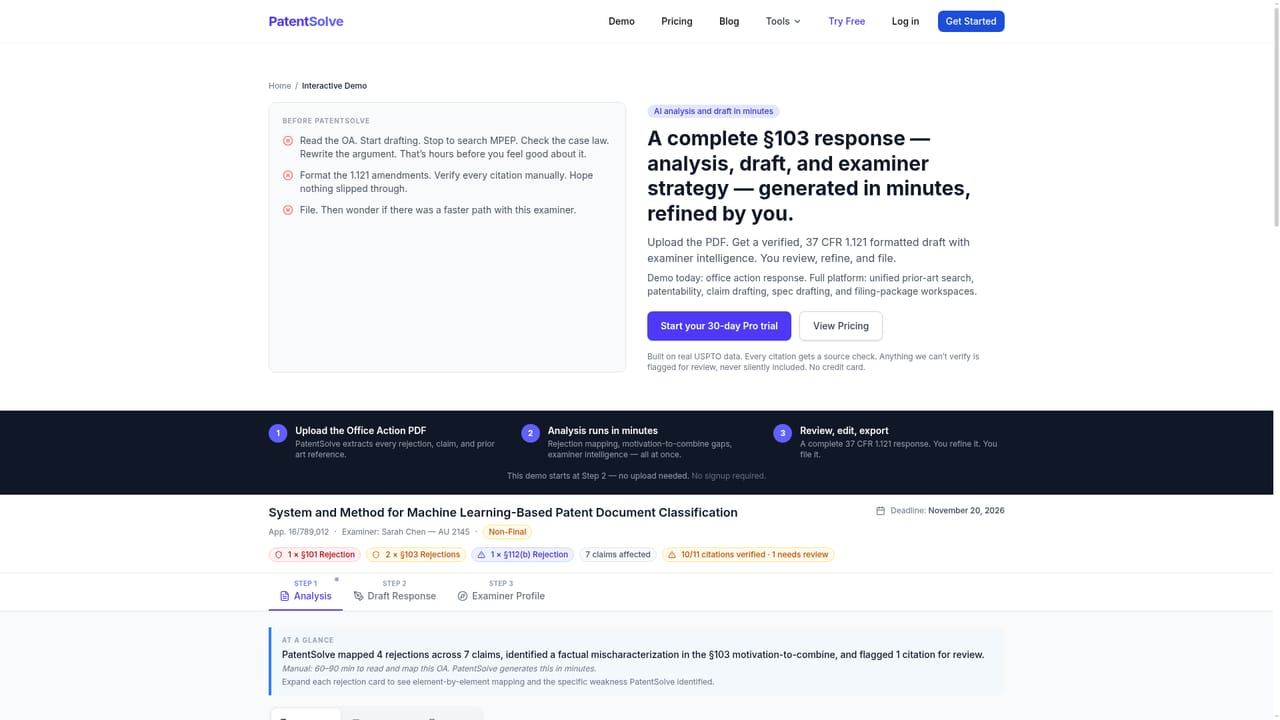
Task: Switch to the Draft Response tab
Action: (x=394, y=590)
